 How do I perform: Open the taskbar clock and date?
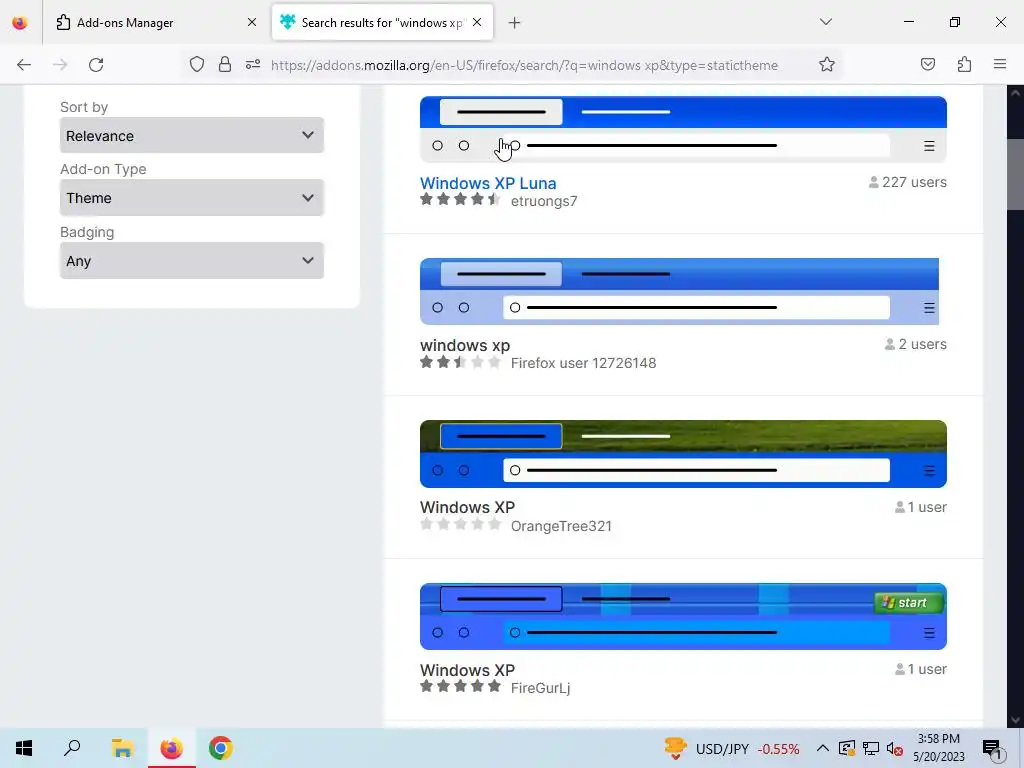coord(938,748)
